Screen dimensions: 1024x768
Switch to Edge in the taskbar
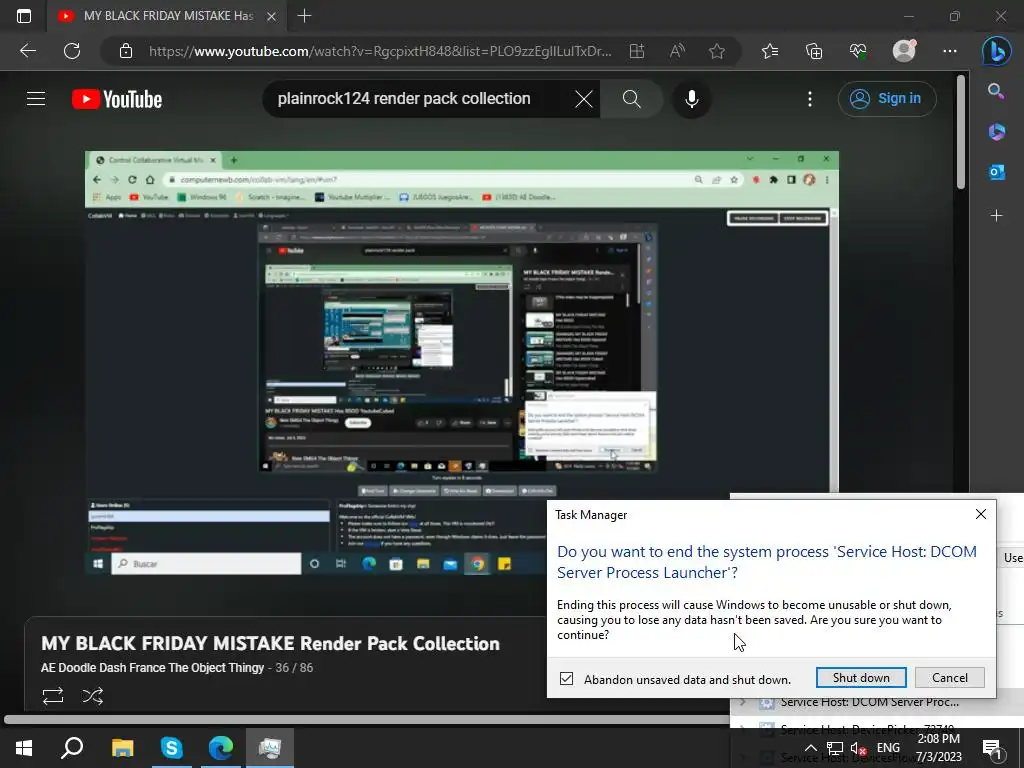click(221, 748)
